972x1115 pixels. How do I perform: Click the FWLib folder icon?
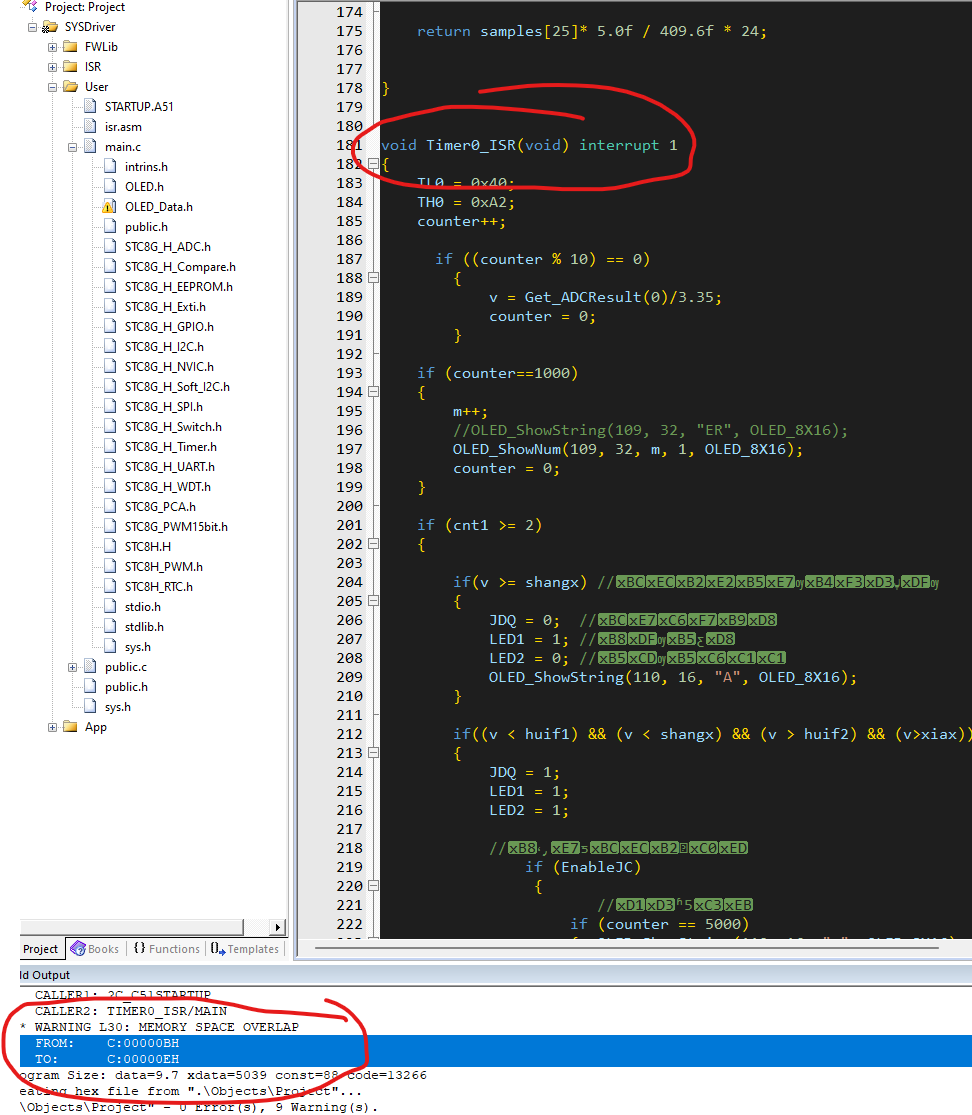70,47
